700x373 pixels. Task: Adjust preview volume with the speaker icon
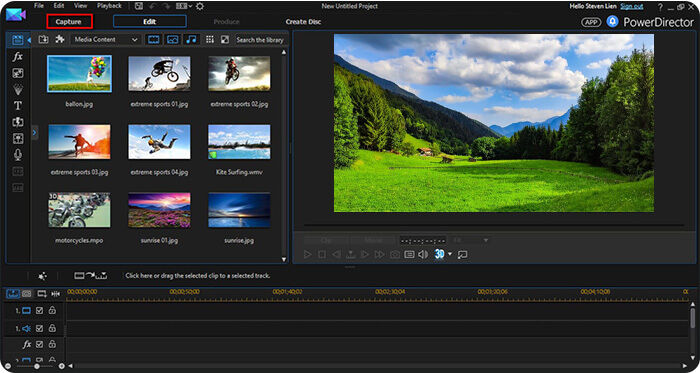click(x=423, y=254)
